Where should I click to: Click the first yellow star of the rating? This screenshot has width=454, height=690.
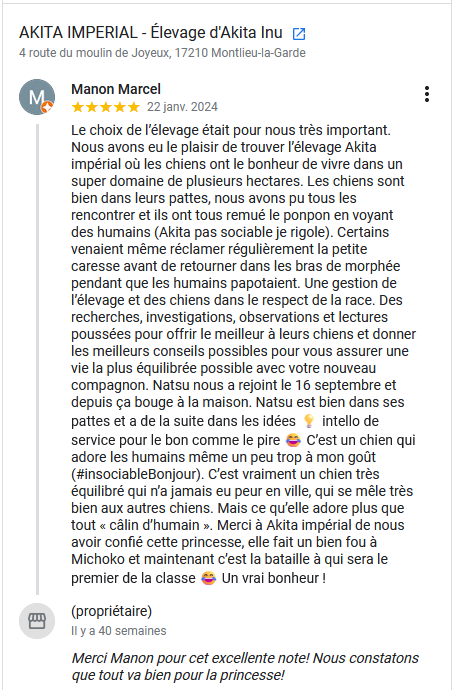(x=77, y=107)
